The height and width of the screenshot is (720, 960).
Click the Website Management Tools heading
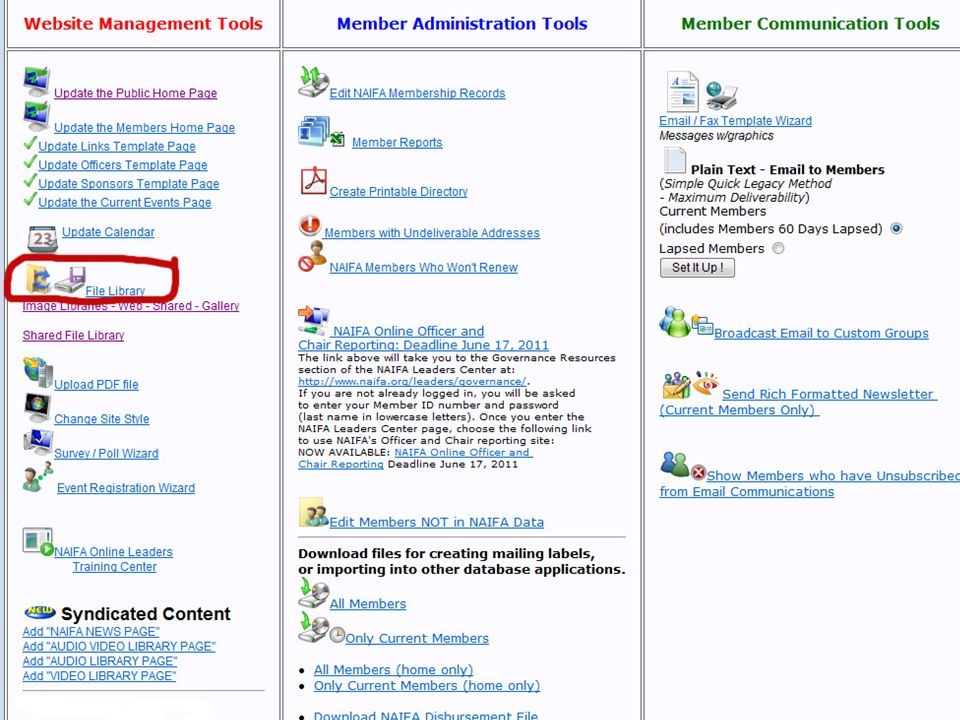click(143, 24)
